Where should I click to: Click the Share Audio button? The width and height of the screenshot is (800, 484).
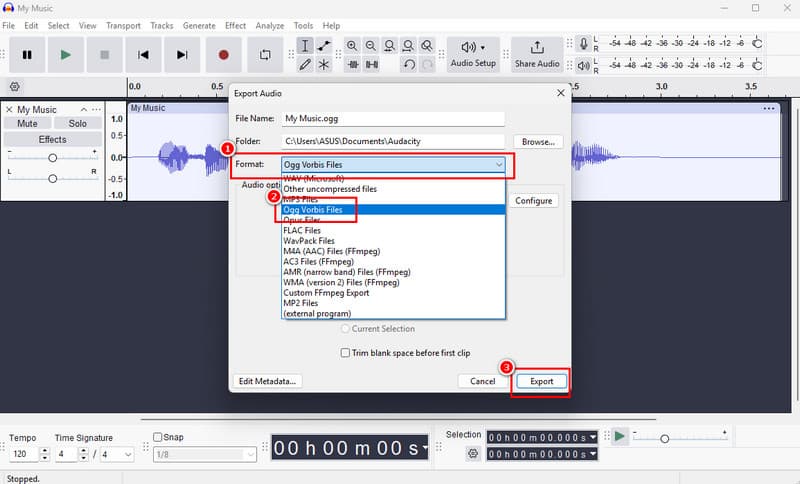coord(537,55)
